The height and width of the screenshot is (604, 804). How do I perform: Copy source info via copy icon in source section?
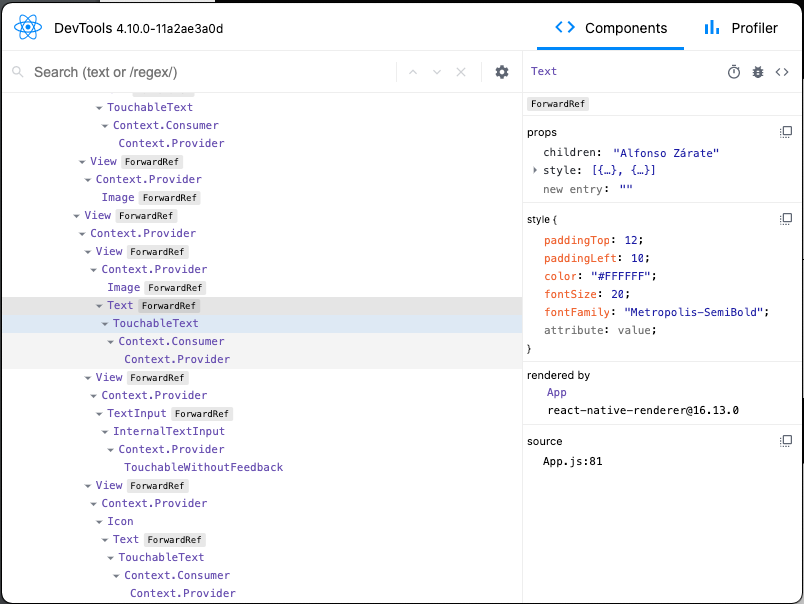[786, 441]
